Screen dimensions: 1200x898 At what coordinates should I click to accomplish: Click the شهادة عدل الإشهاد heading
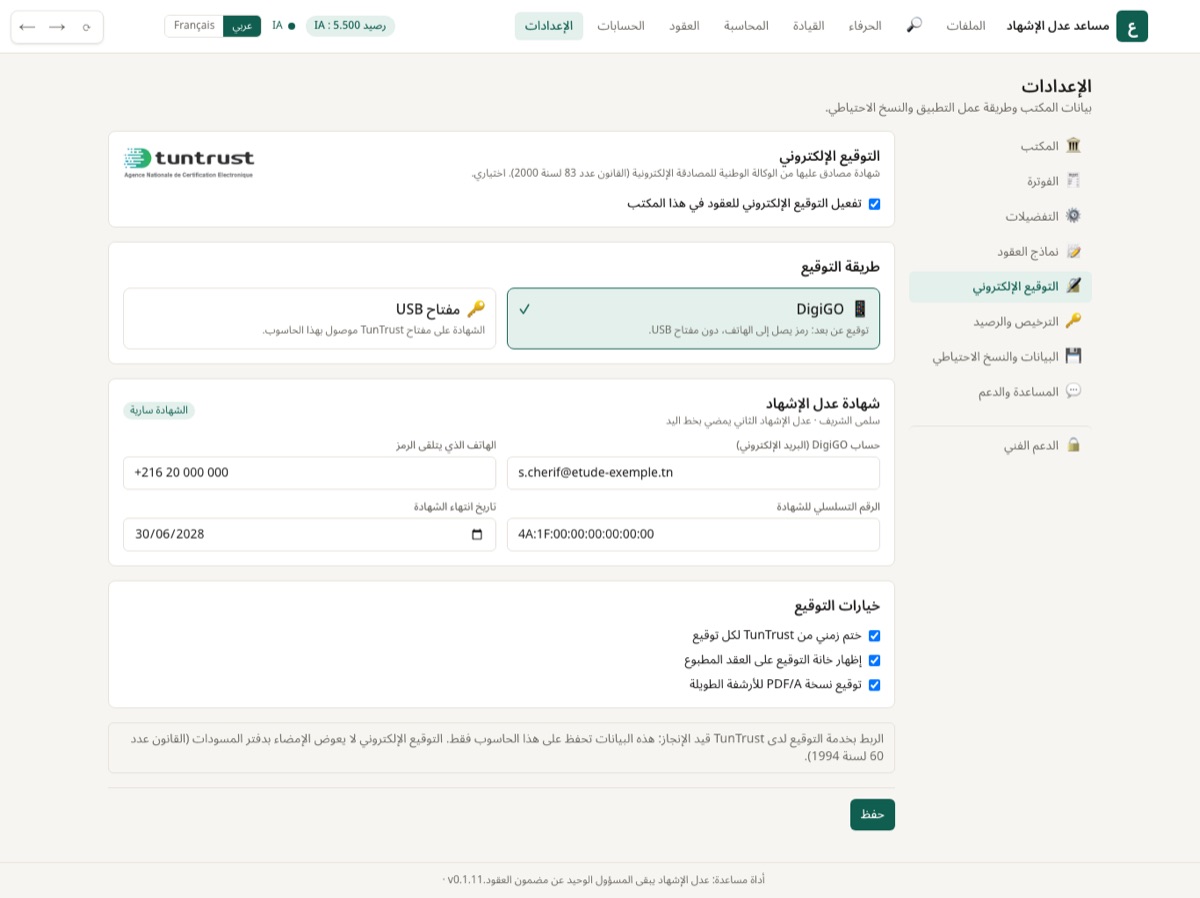pos(823,403)
